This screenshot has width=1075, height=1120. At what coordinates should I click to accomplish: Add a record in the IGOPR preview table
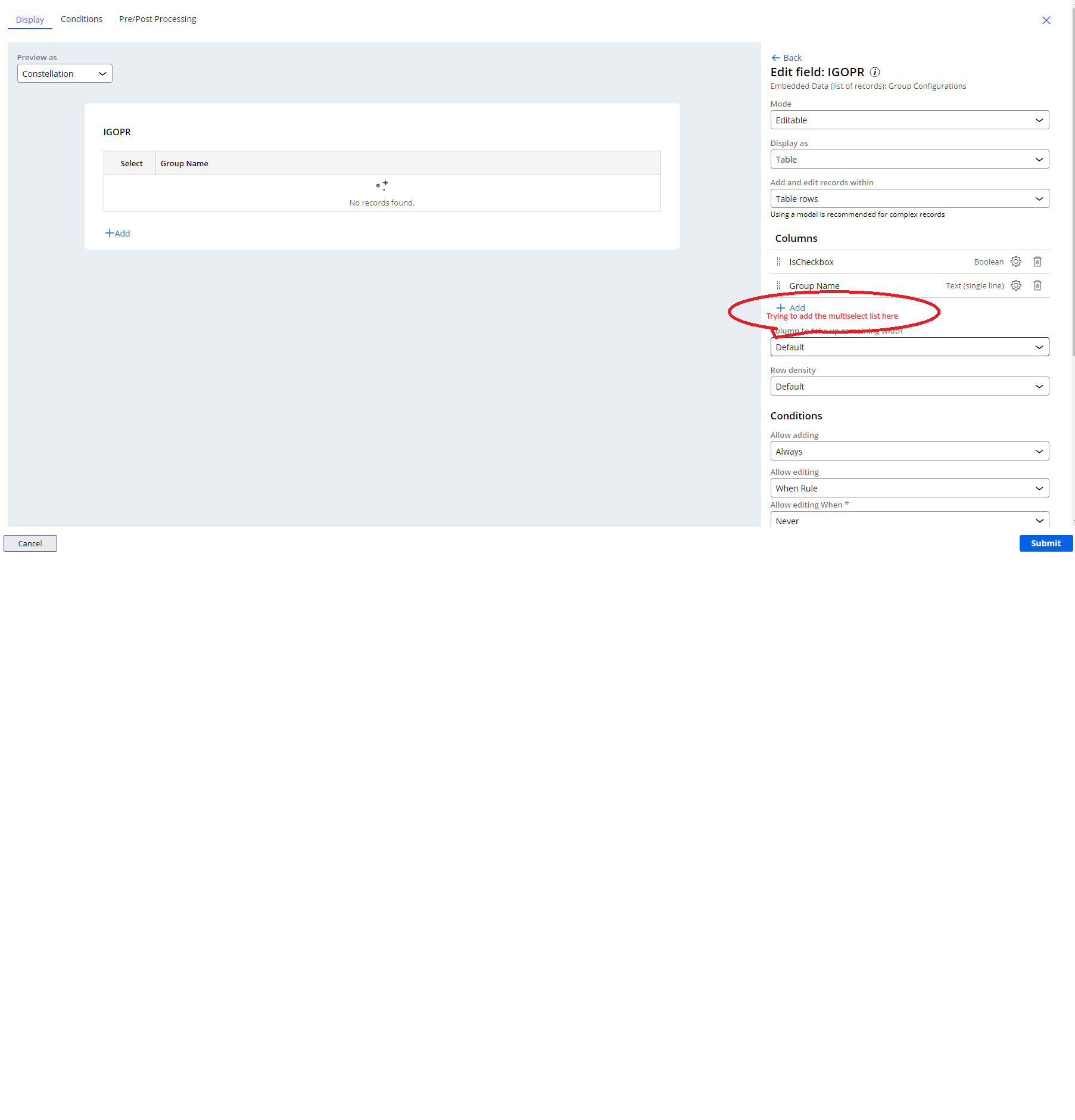[x=117, y=233]
